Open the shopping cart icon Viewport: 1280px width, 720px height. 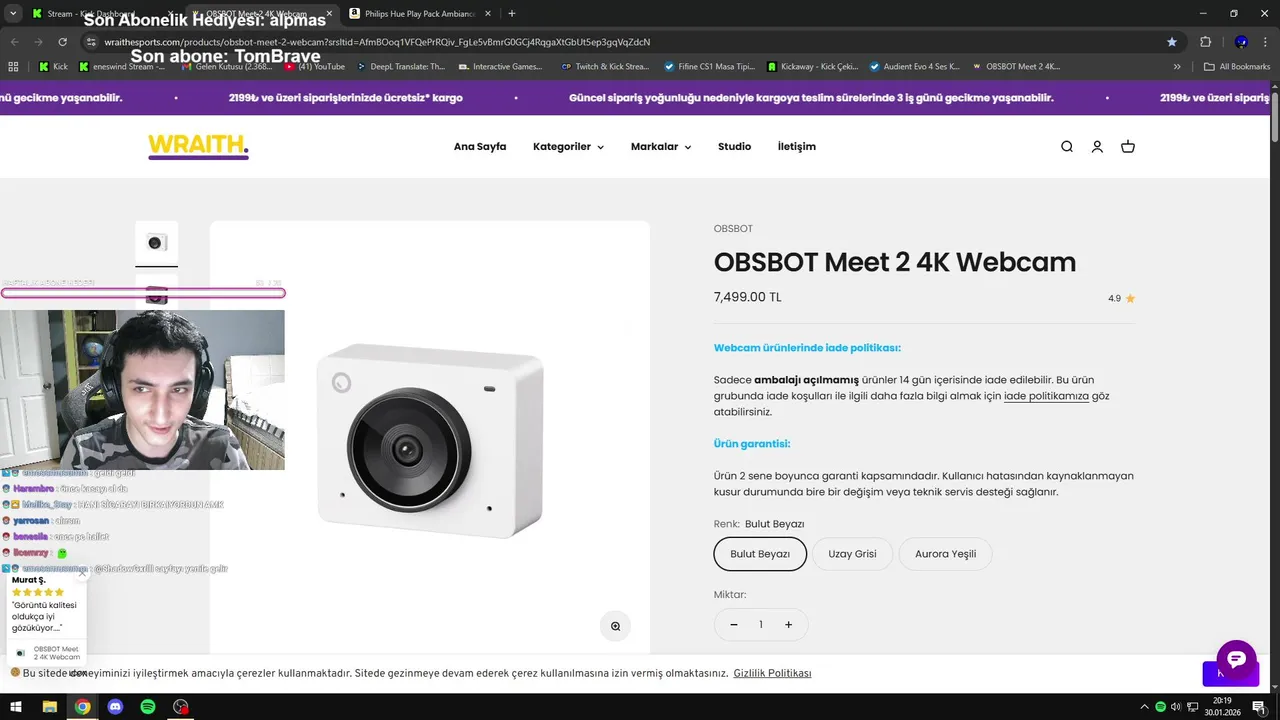[x=1128, y=147]
